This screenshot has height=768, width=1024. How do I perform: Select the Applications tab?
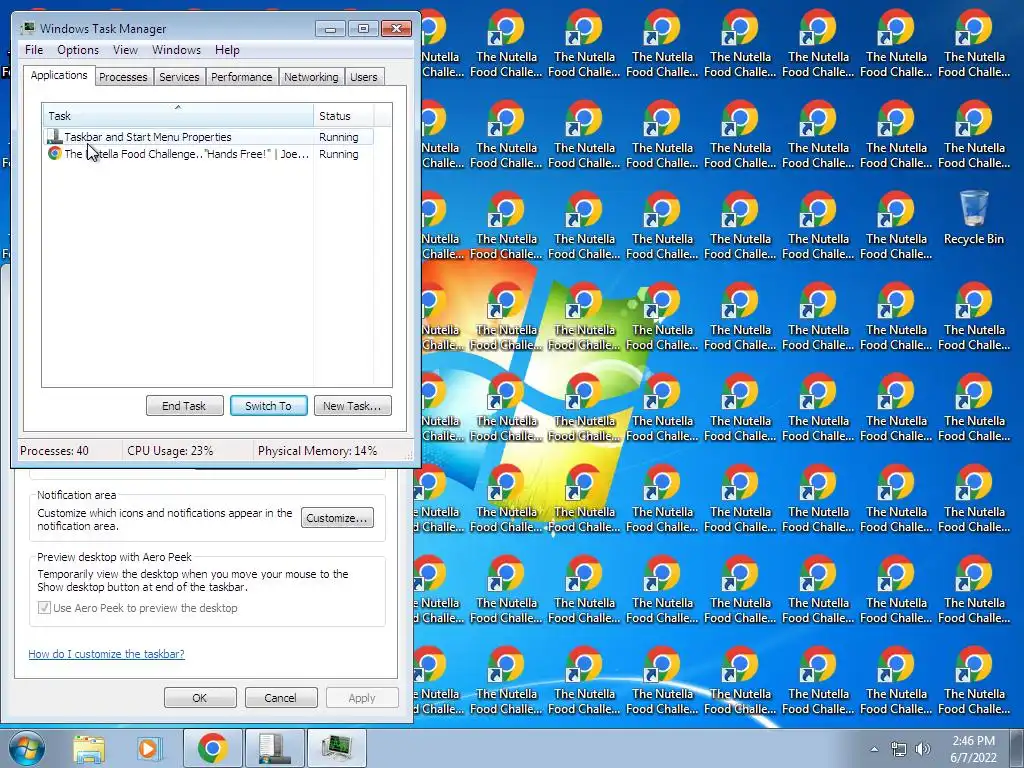59,75
